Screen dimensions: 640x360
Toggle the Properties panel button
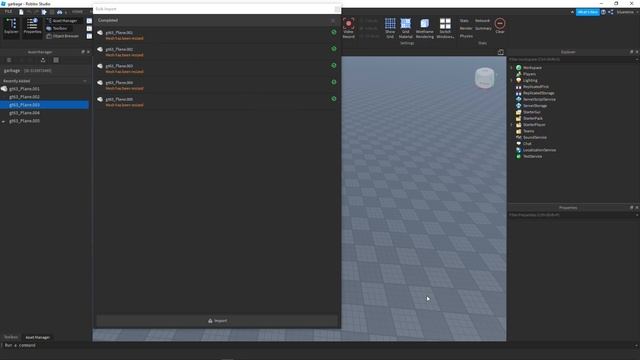32,27
